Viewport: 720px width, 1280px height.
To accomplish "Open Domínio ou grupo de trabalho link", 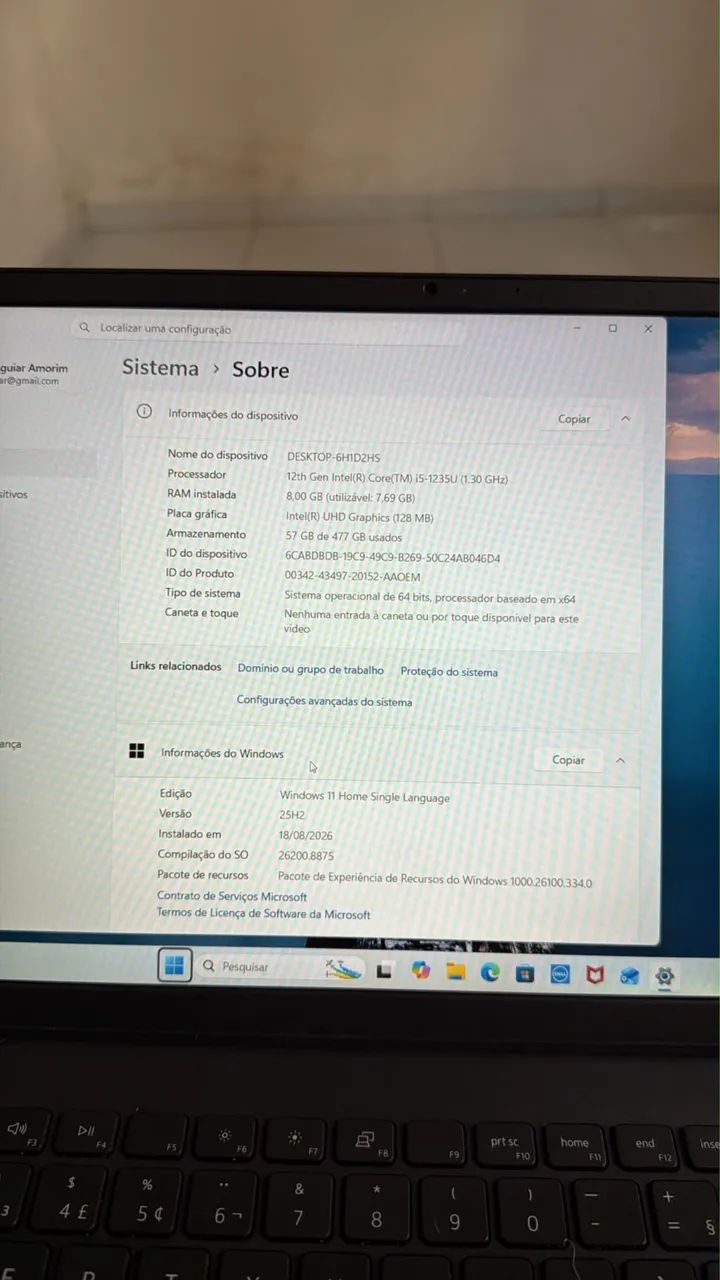I will click(x=310, y=669).
